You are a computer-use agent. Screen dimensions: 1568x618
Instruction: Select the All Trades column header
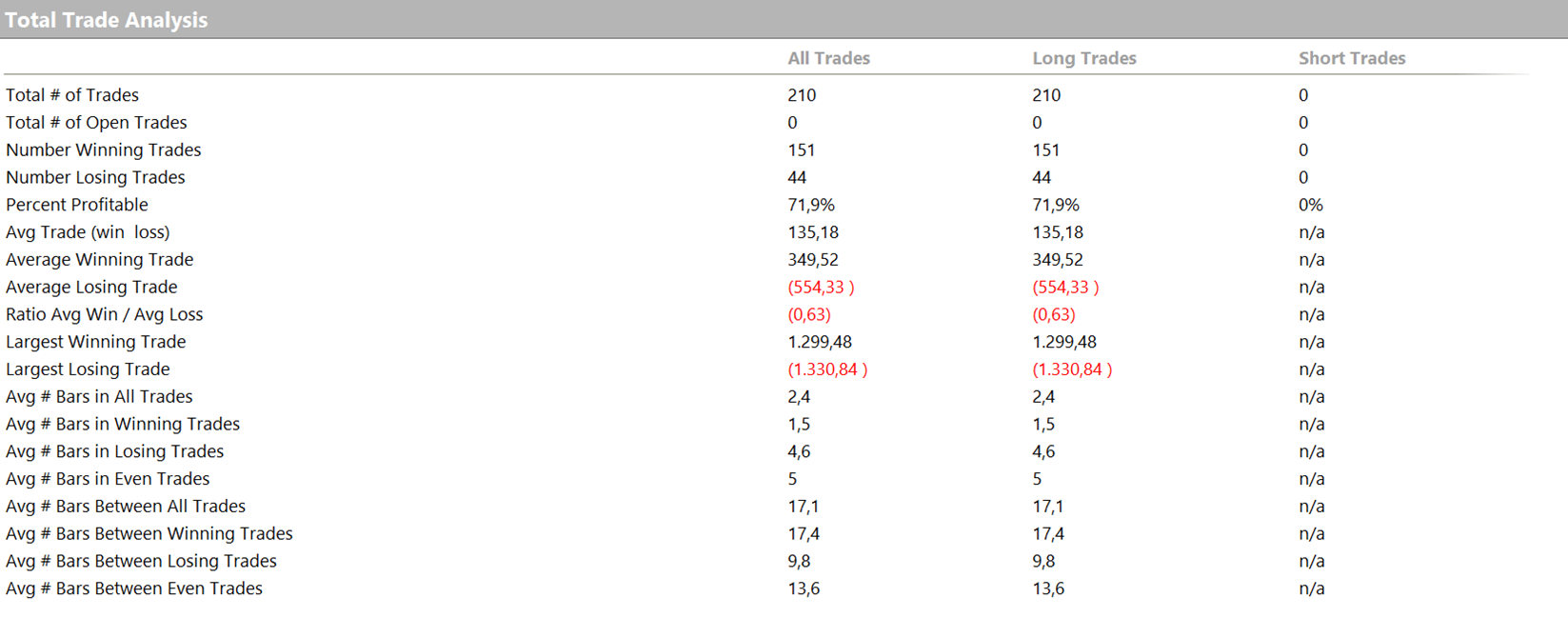[828, 58]
